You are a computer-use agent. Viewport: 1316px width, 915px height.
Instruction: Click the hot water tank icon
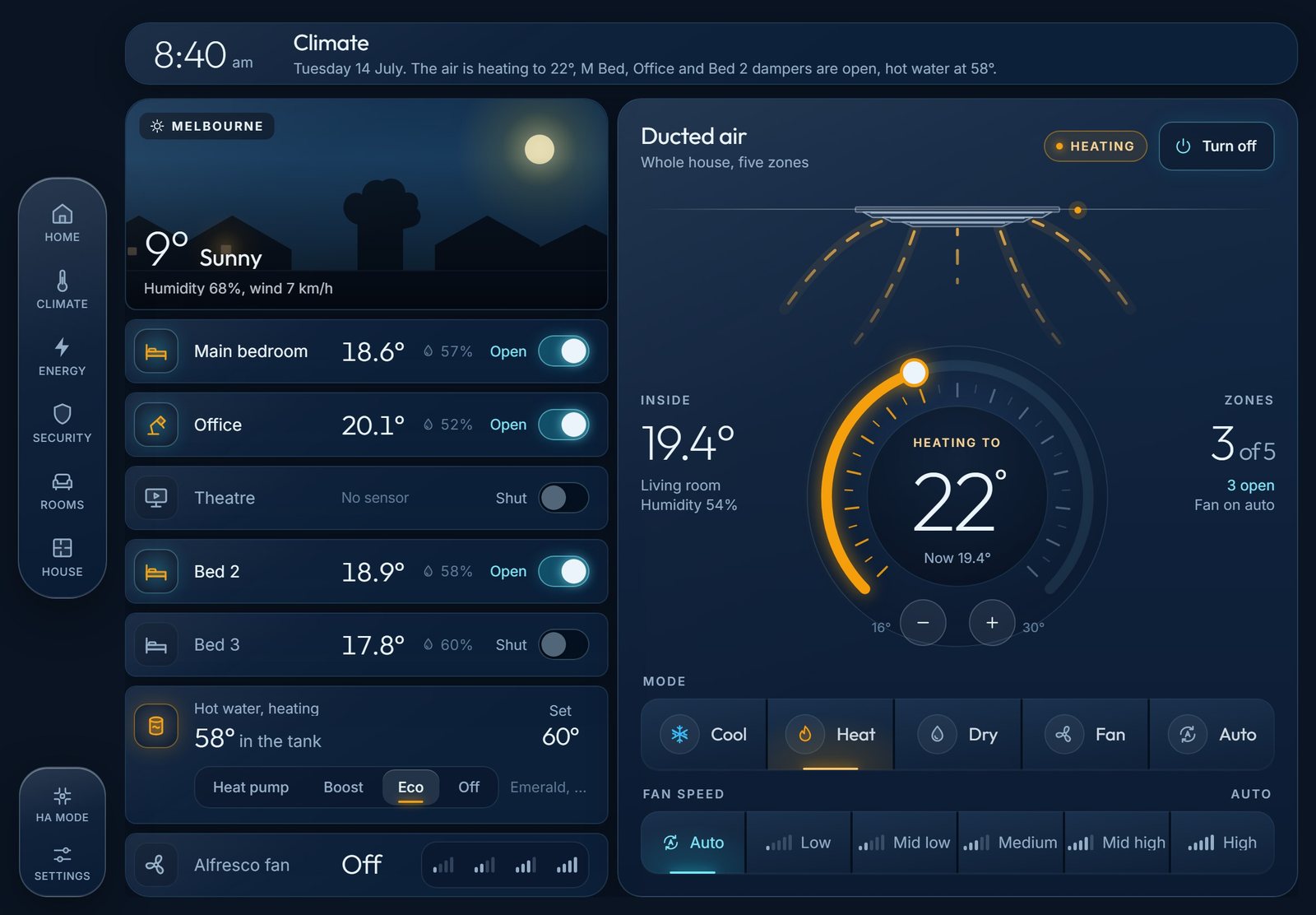pos(156,726)
